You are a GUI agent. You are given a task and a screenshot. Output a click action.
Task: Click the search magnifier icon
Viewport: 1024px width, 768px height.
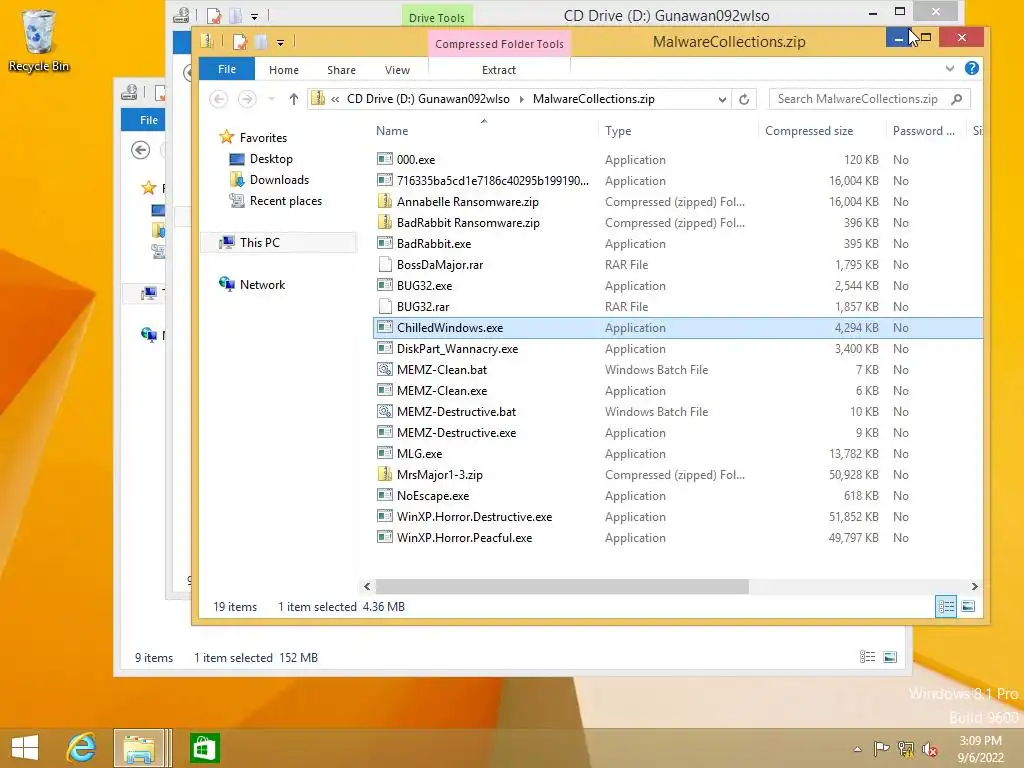click(957, 99)
